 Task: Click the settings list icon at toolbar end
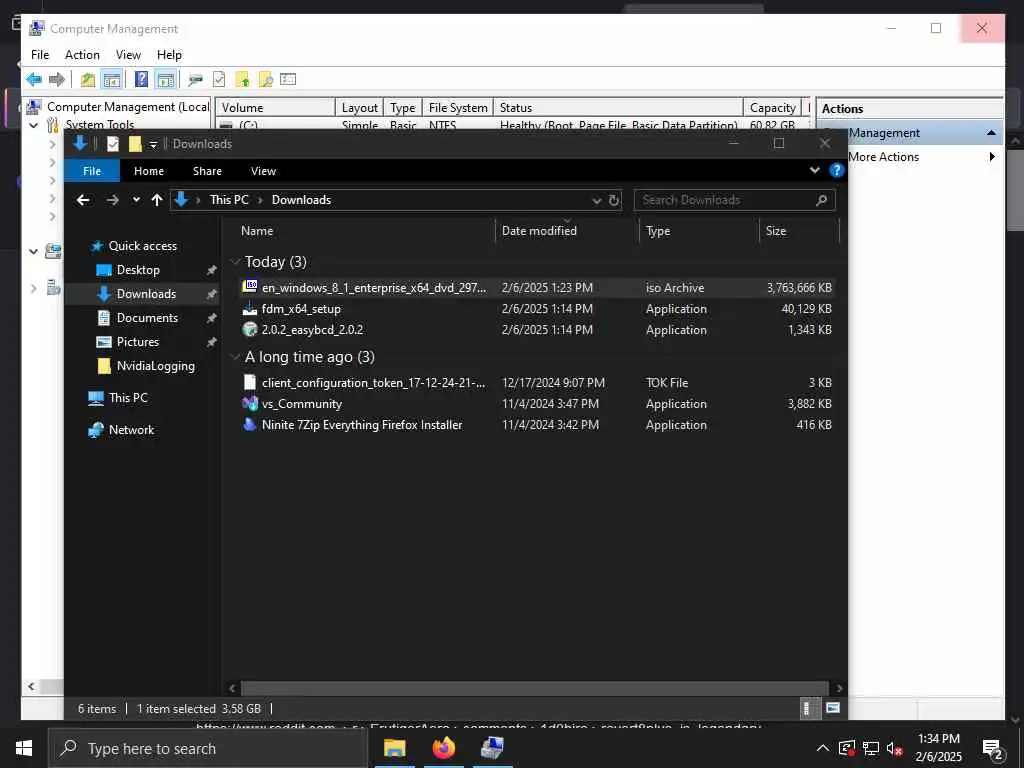click(x=288, y=80)
